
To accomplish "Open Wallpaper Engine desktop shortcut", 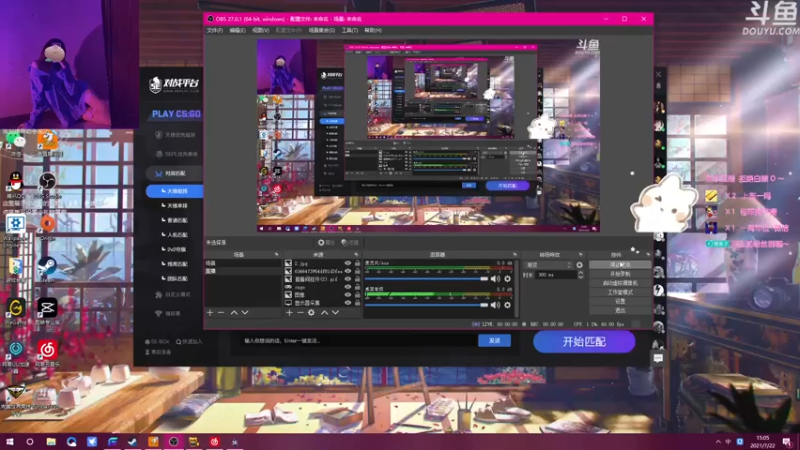I will (16, 229).
